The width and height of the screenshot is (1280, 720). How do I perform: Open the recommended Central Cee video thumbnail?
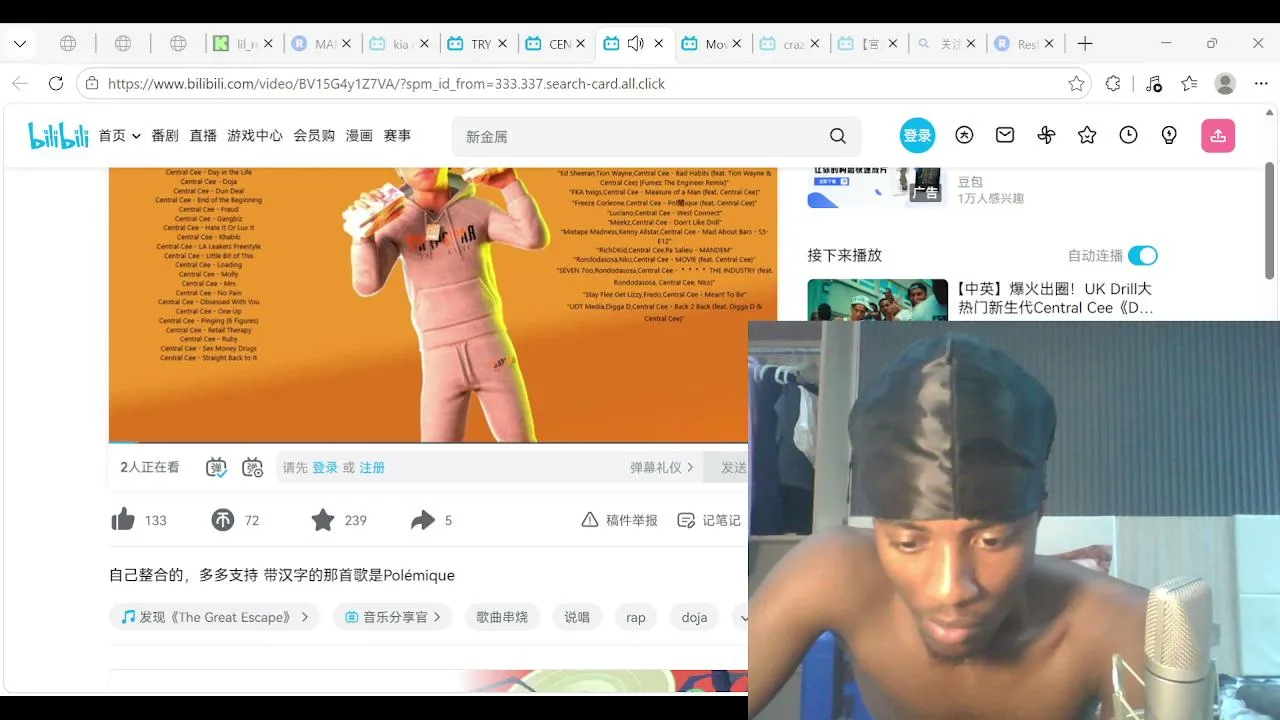coord(877,300)
